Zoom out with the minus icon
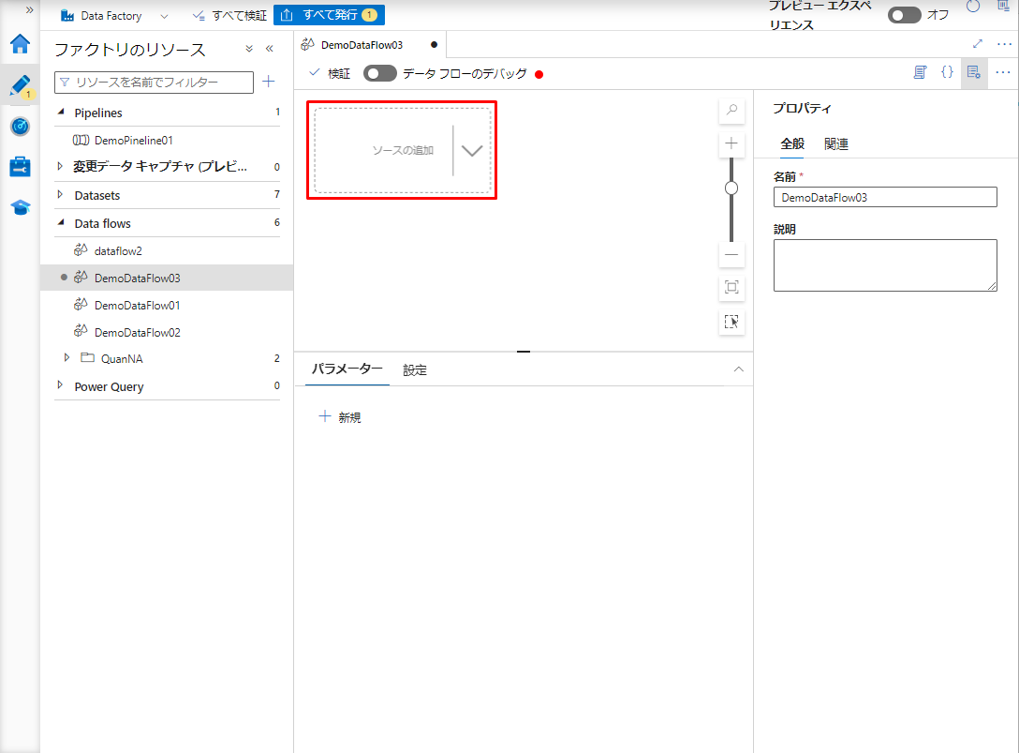 (x=732, y=255)
